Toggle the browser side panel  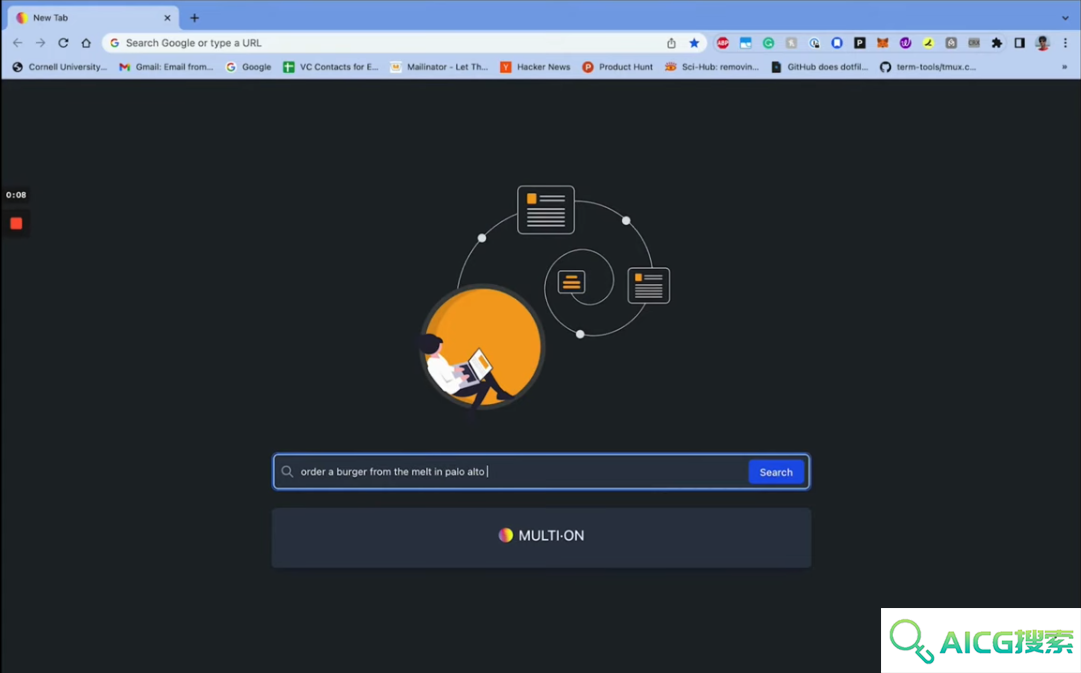tap(1019, 43)
